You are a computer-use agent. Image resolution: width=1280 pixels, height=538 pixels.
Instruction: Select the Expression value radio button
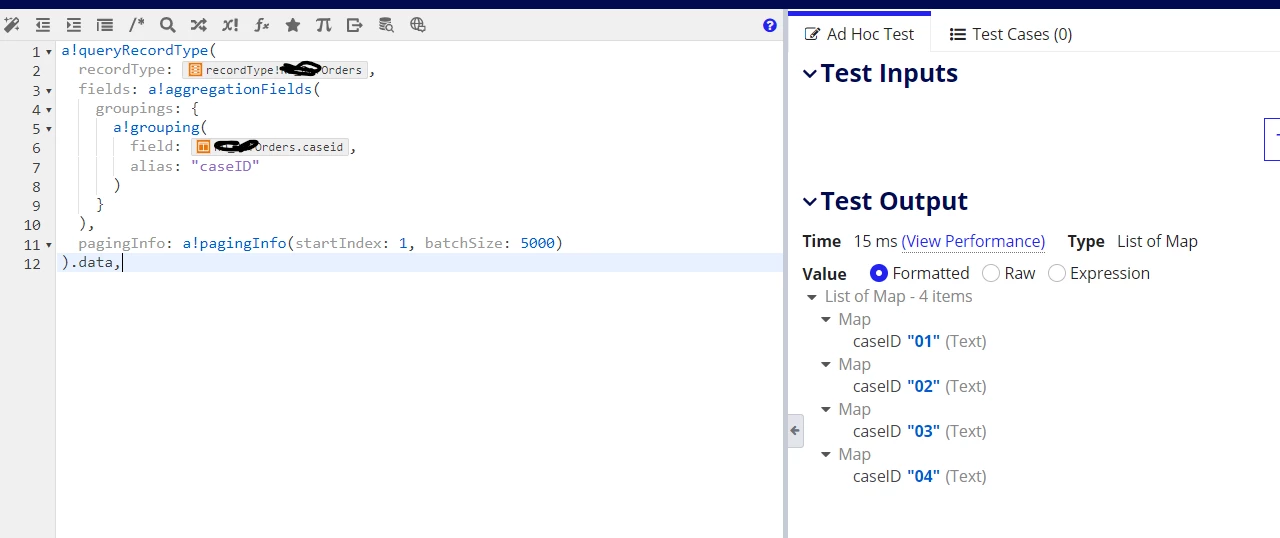click(1057, 273)
